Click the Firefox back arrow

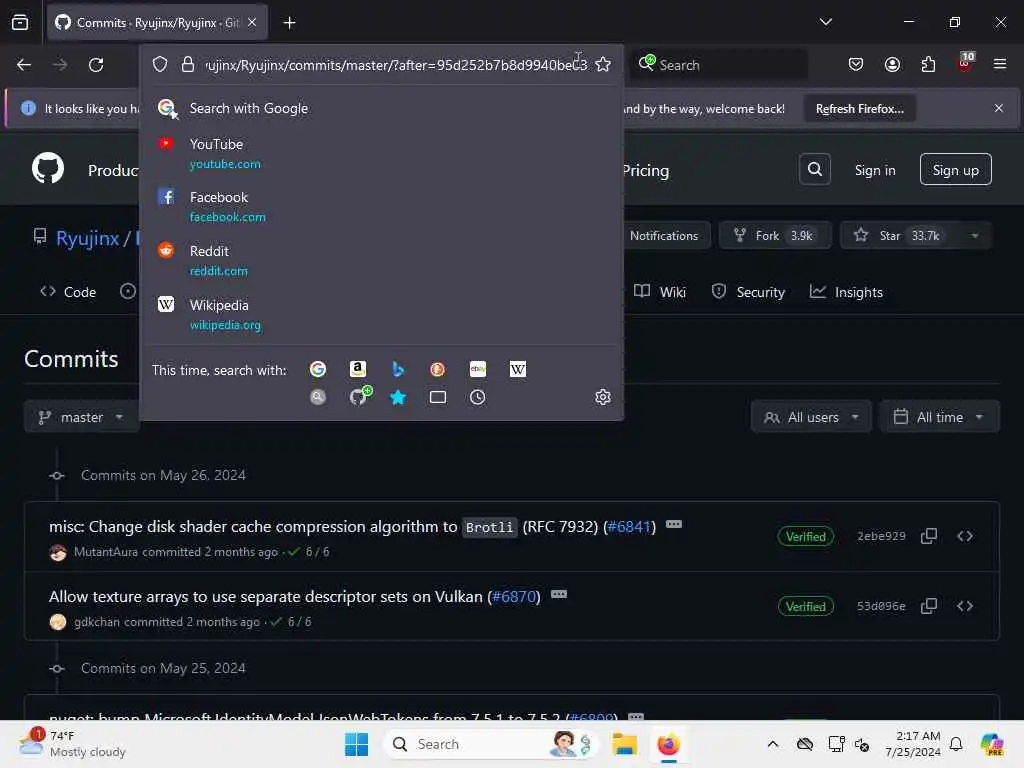click(24, 65)
